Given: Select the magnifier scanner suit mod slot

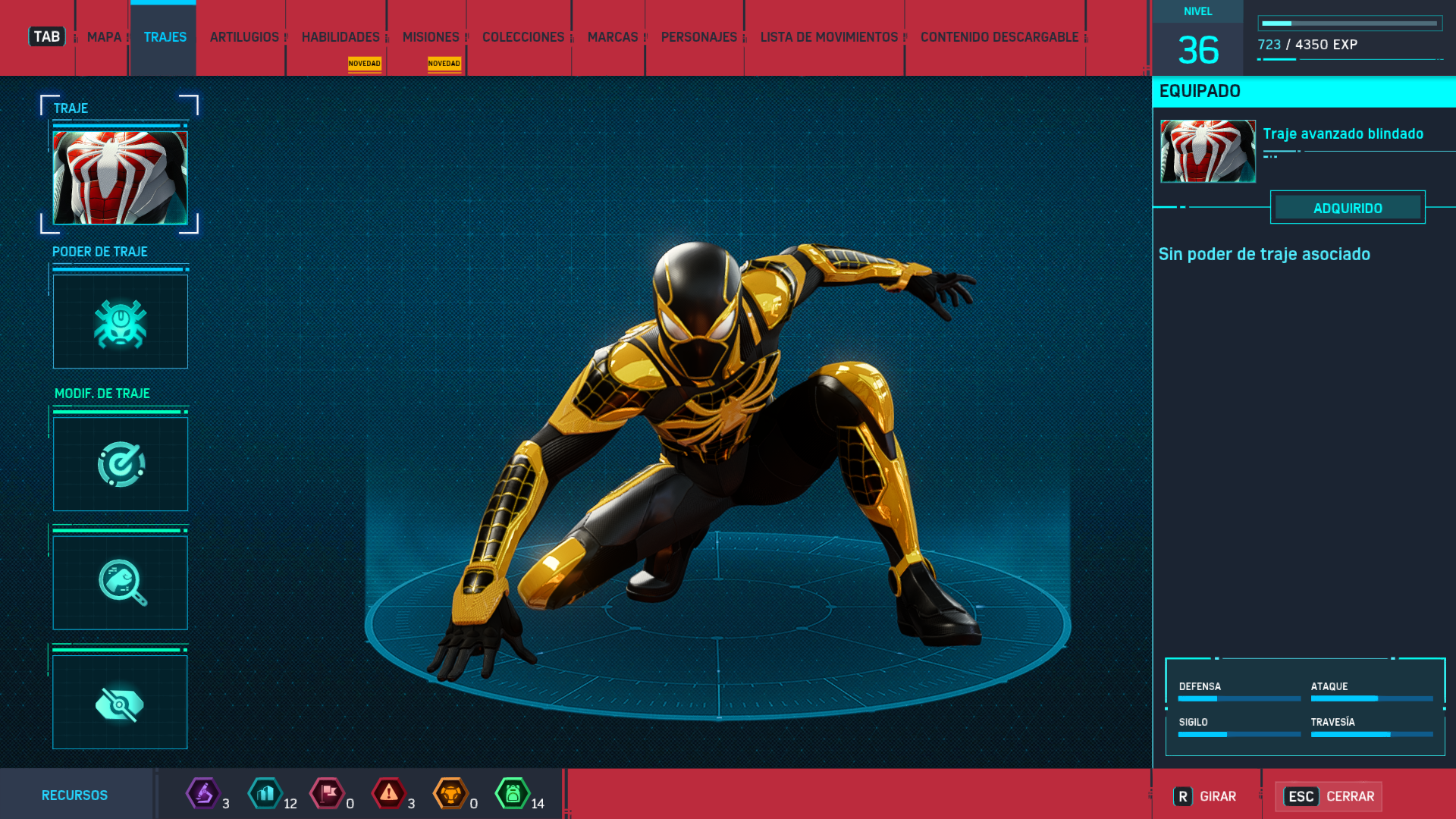Looking at the screenshot, I should (121, 582).
